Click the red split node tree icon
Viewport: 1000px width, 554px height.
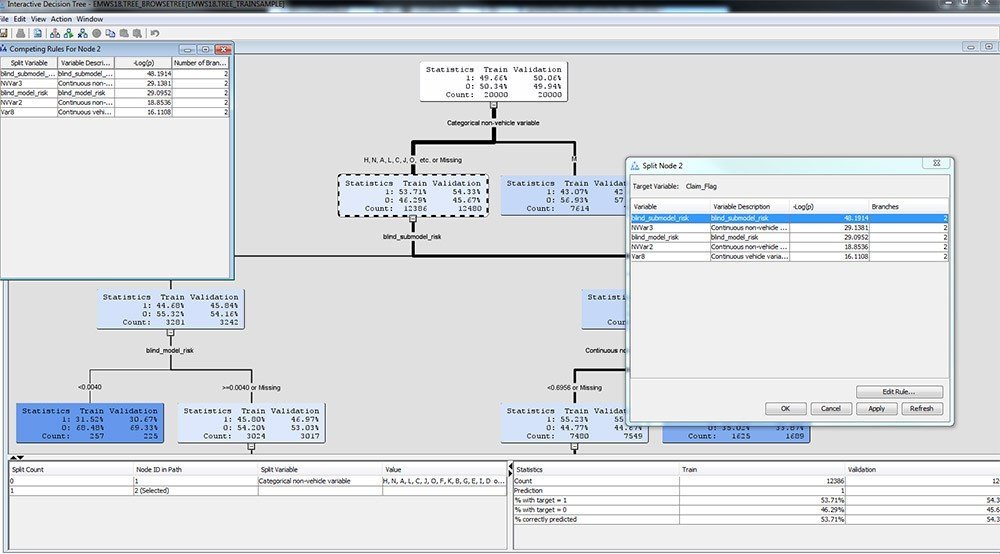click(x=53, y=33)
